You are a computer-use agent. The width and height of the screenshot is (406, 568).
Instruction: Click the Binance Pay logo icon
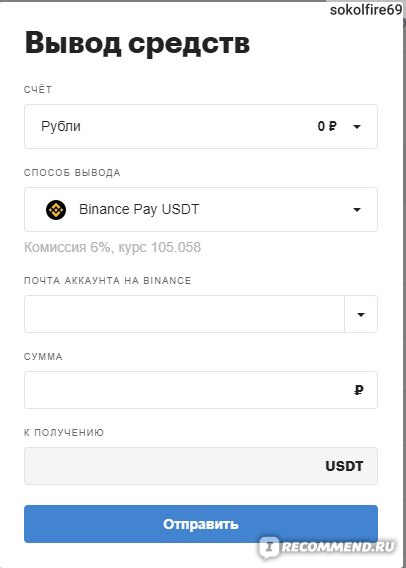pos(56,210)
